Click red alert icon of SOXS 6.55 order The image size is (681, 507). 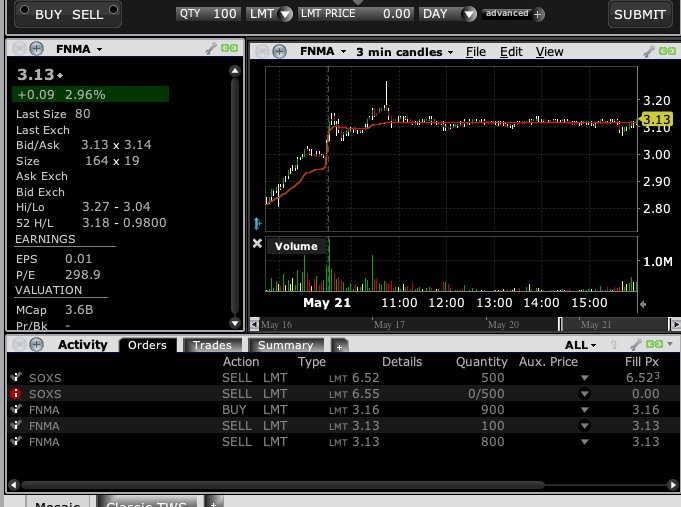pos(16,394)
